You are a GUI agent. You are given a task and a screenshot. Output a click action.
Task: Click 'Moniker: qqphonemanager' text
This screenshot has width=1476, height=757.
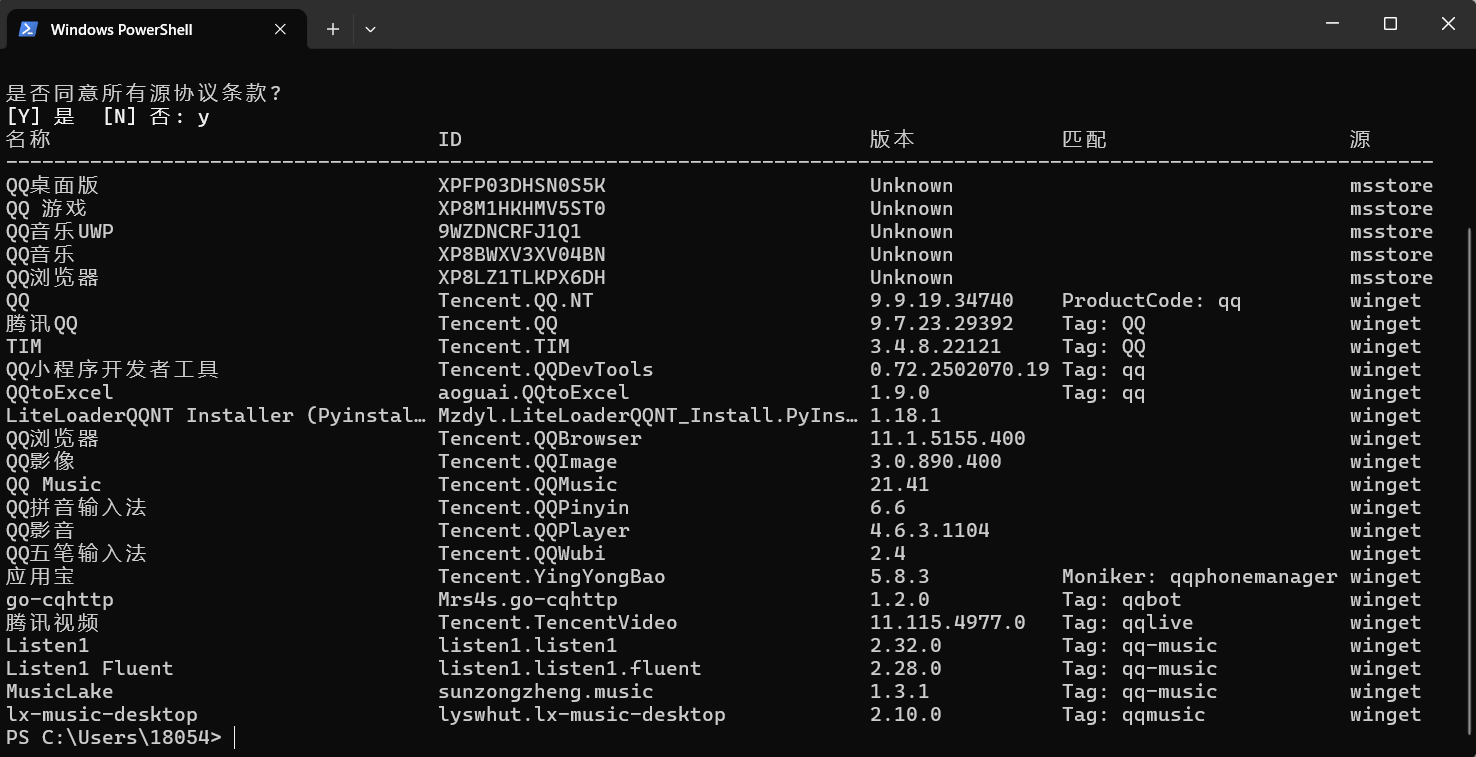coord(1200,576)
